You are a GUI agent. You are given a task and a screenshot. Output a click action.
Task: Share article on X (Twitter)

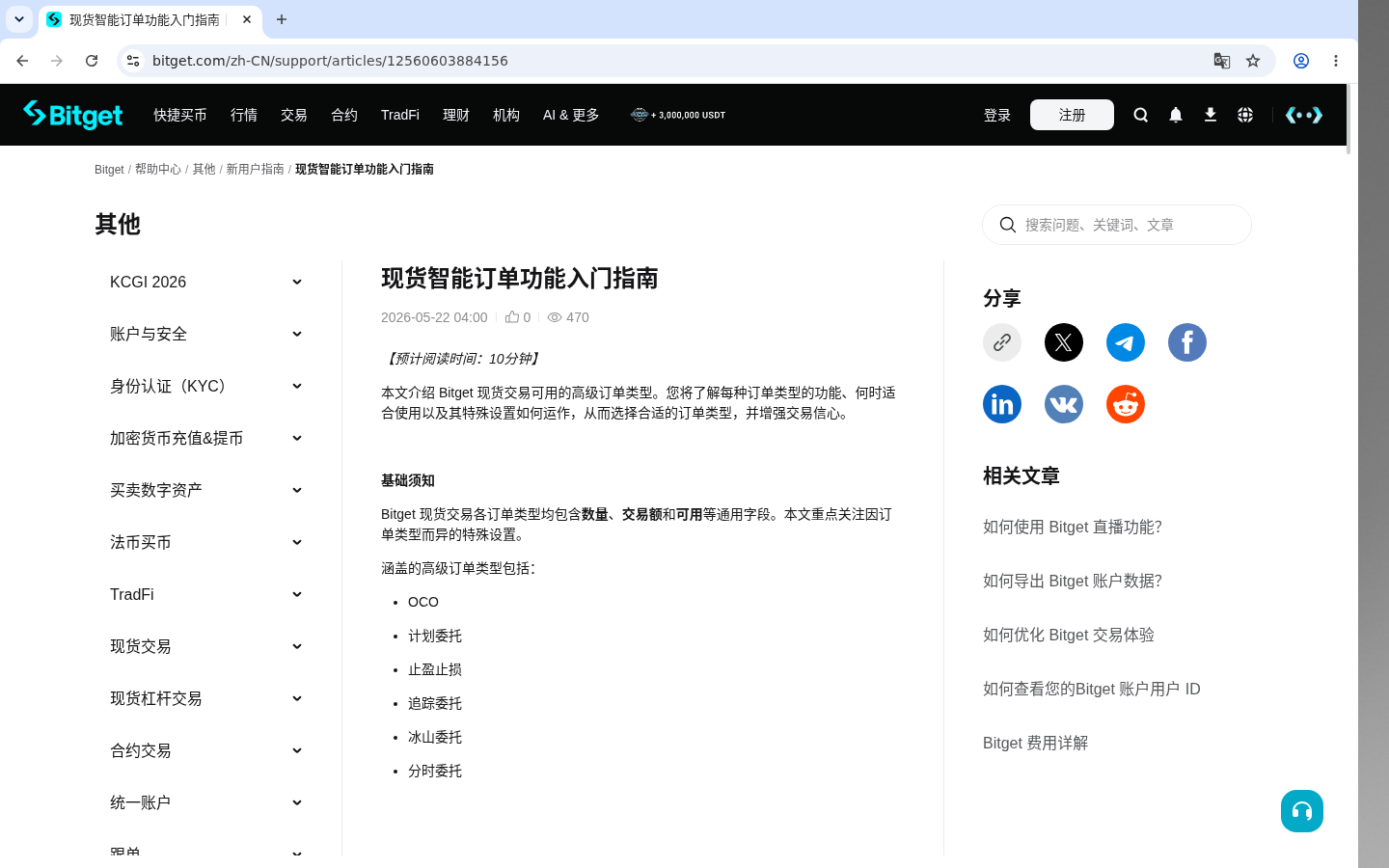coord(1064,342)
